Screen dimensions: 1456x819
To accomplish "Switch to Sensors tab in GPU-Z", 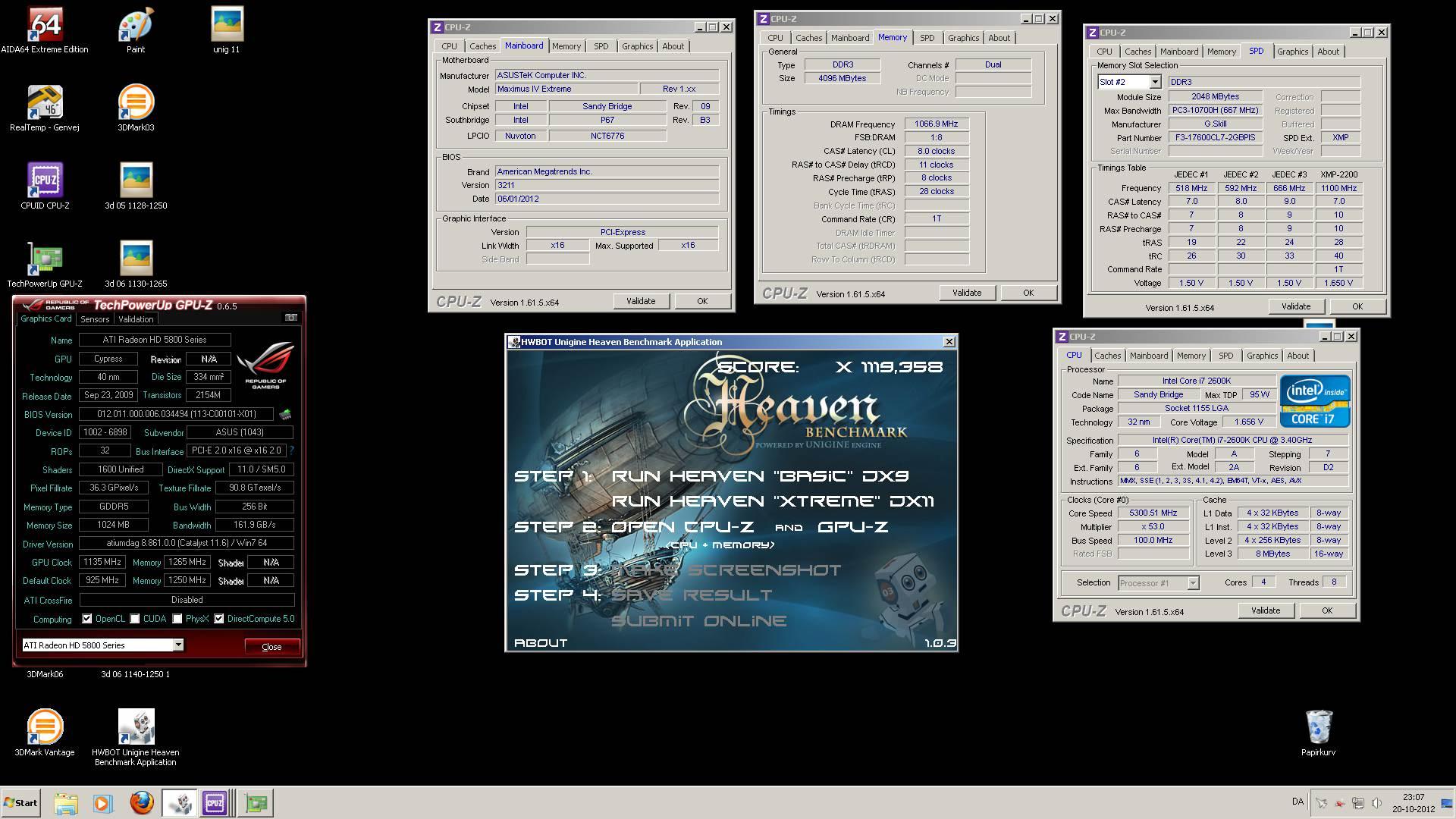I will coord(95,319).
